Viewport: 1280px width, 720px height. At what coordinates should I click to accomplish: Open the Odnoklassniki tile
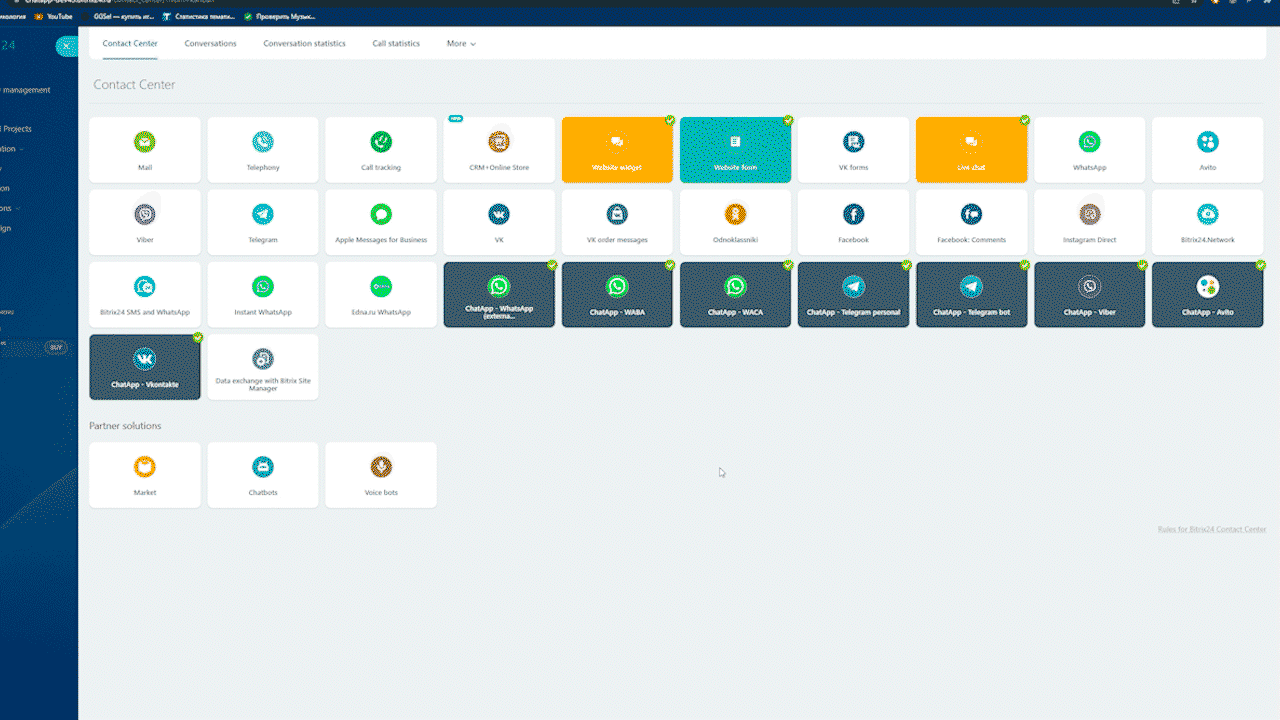pyautogui.click(x=735, y=222)
